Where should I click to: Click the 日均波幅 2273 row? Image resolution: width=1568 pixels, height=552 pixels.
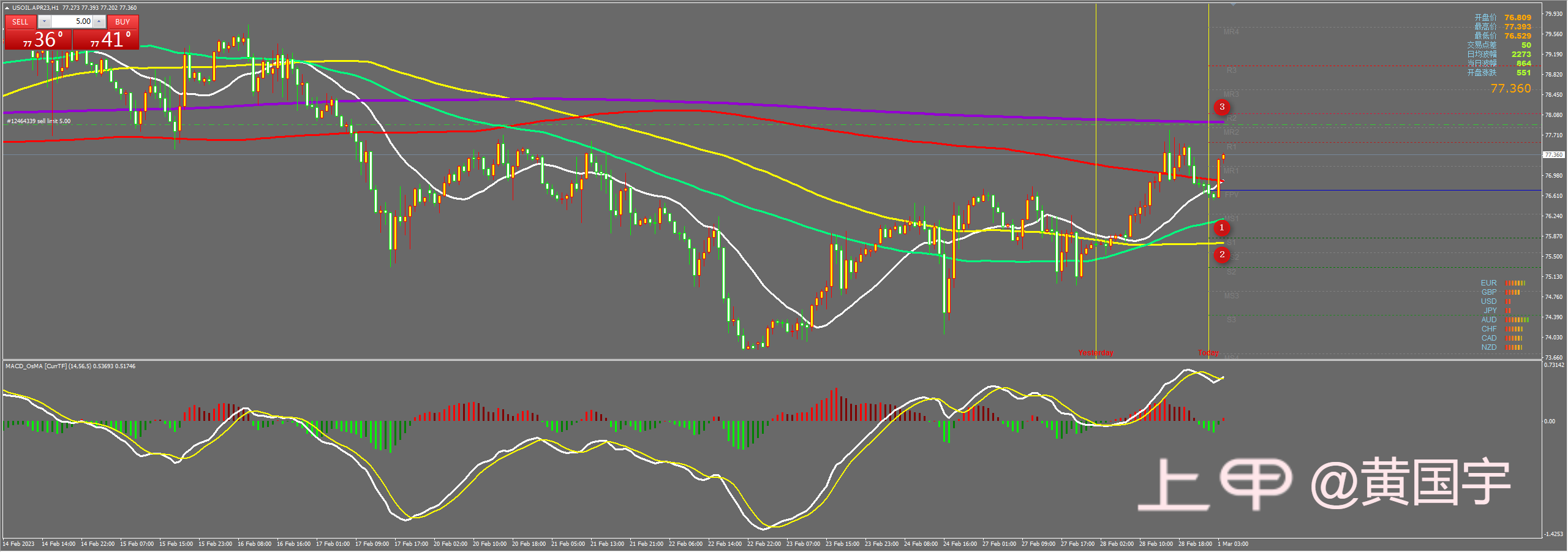(1499, 55)
